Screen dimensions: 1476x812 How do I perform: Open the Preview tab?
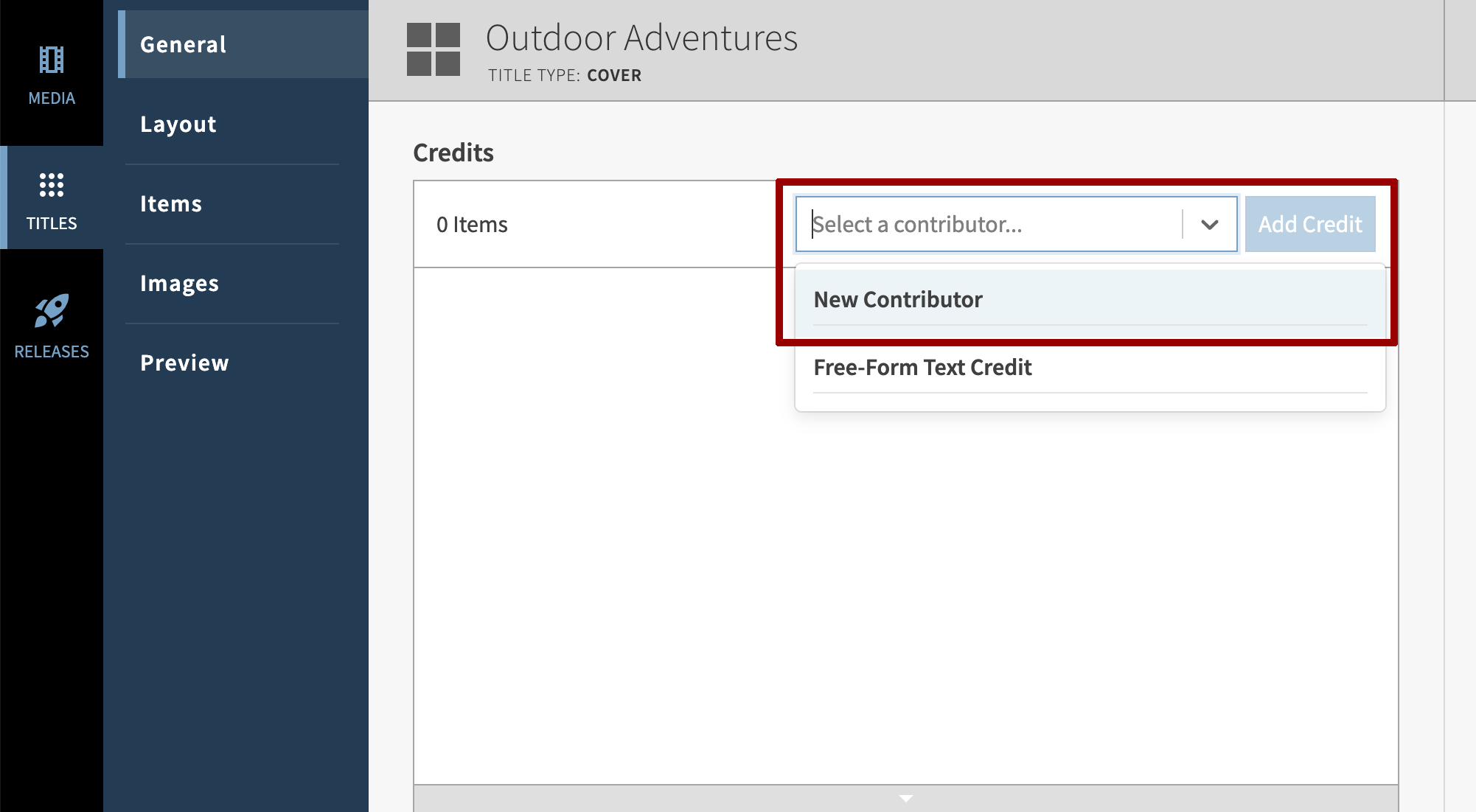(x=184, y=361)
